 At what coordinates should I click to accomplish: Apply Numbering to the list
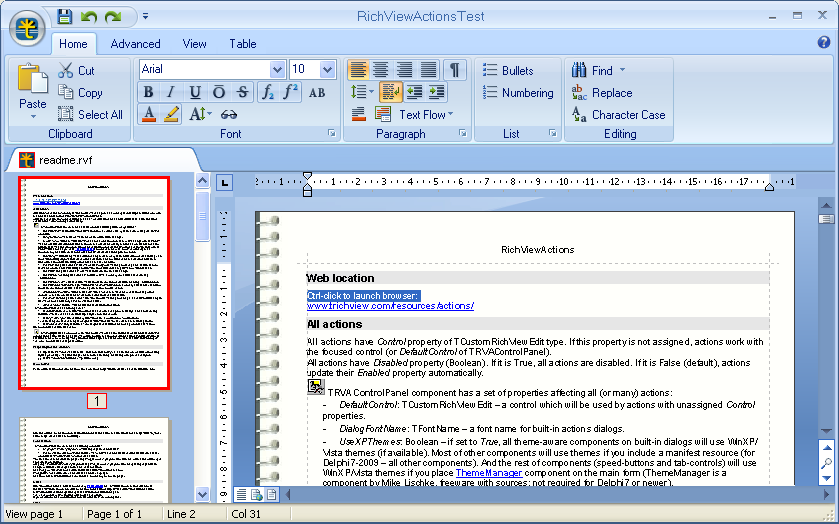(518, 93)
